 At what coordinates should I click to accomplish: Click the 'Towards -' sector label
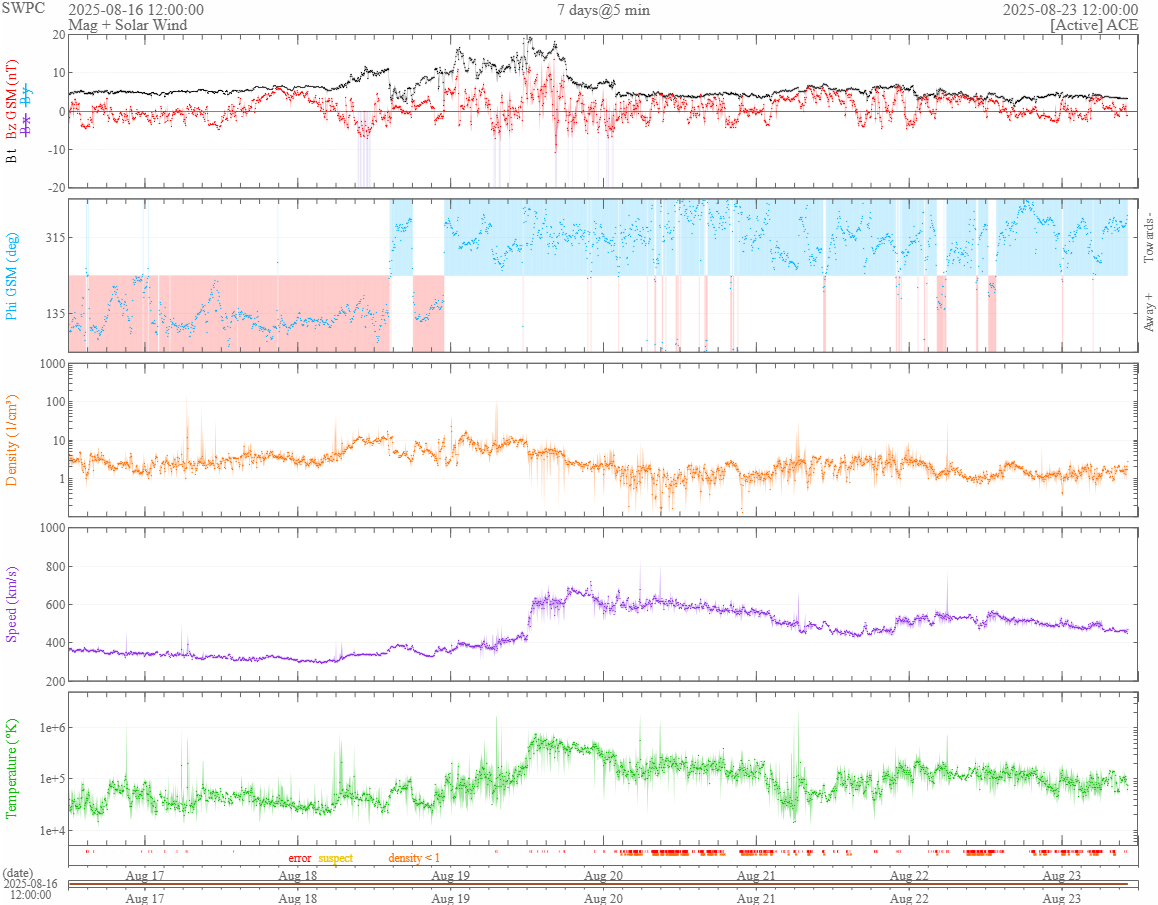pyautogui.click(x=1148, y=239)
